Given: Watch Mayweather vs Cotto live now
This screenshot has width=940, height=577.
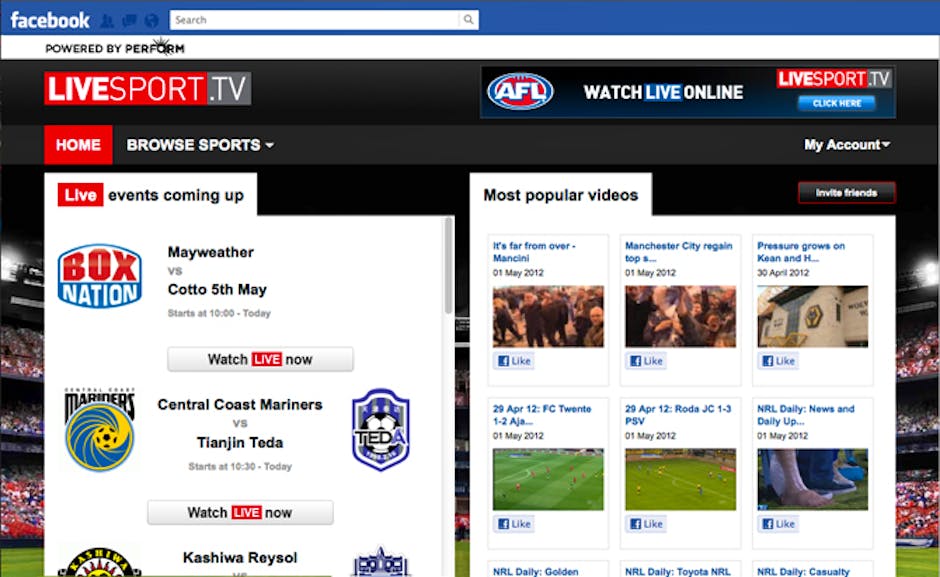Looking at the screenshot, I should point(260,359).
